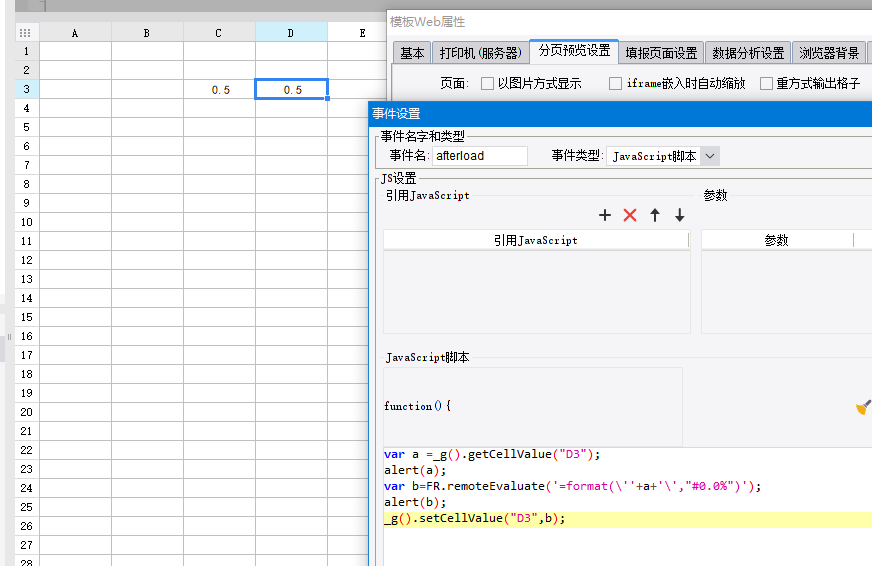Click the broom format icon beside script
The height and width of the screenshot is (566, 872).
(x=863, y=407)
